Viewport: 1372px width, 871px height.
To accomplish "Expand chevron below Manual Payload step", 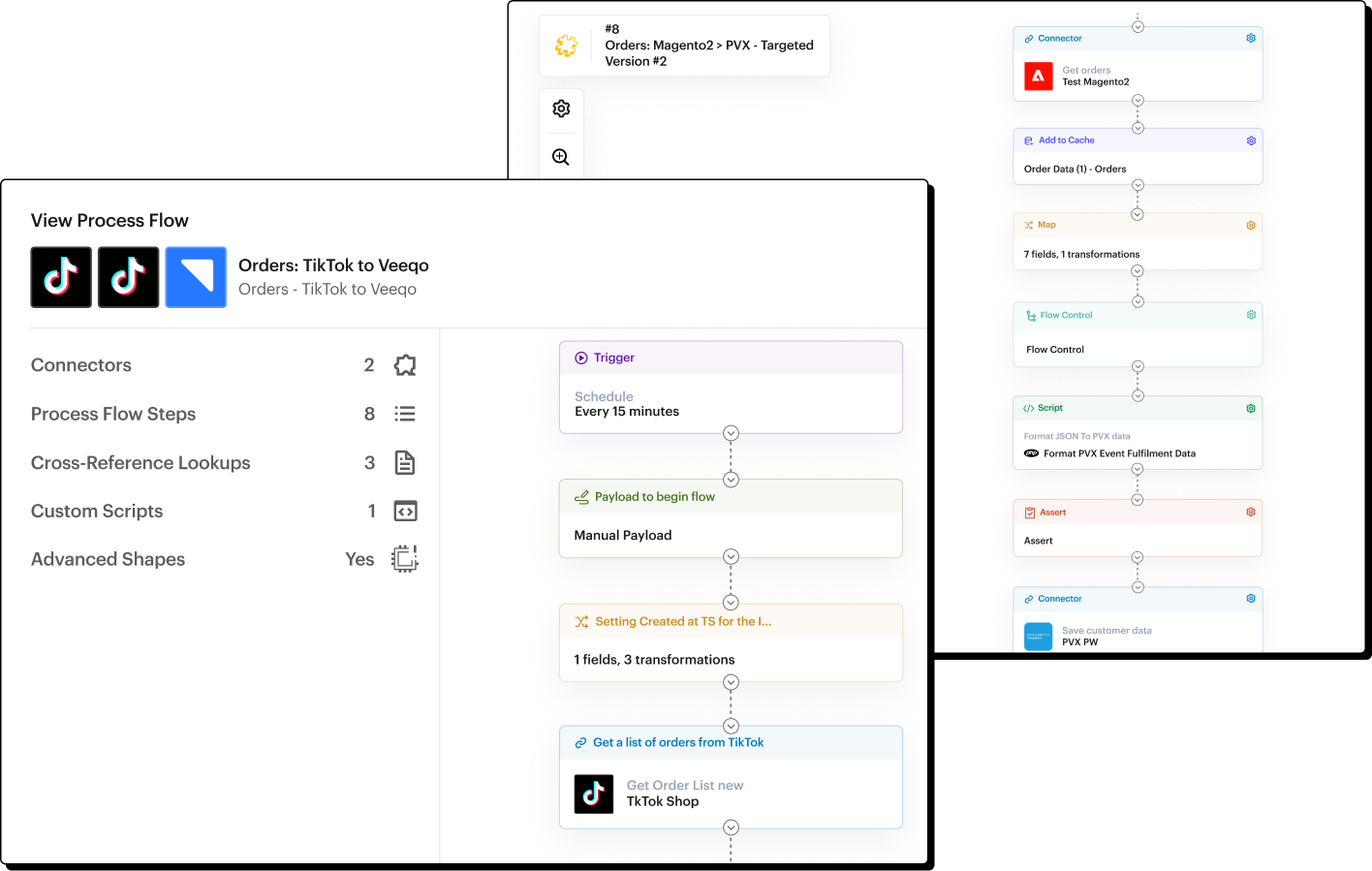I will tap(731, 557).
